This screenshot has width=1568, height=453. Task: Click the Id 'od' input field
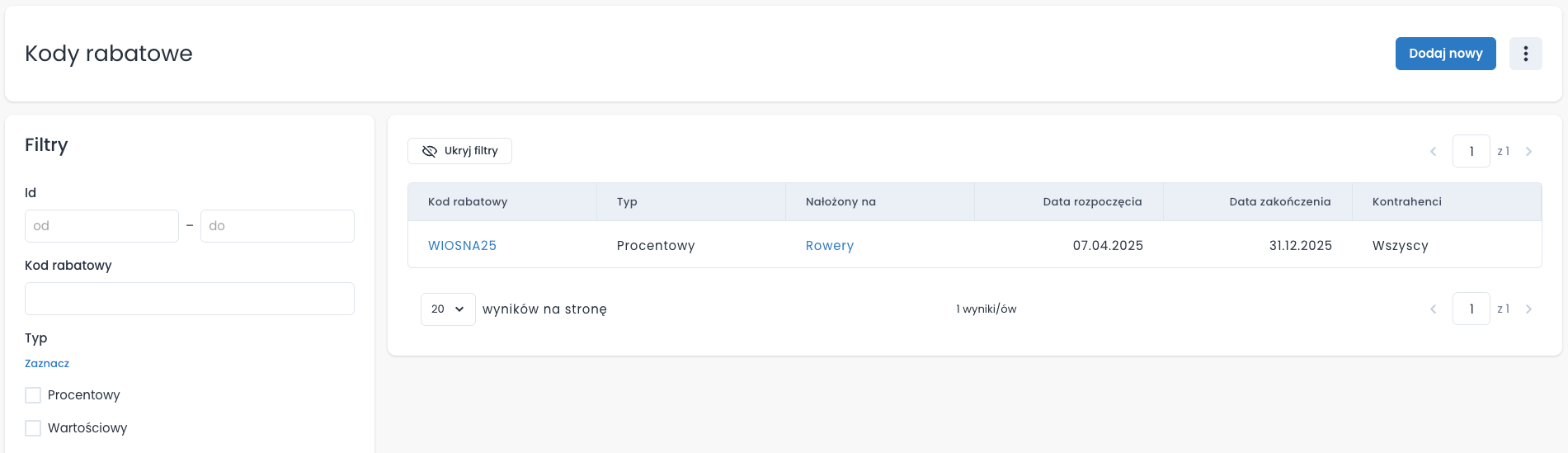pyautogui.click(x=101, y=226)
